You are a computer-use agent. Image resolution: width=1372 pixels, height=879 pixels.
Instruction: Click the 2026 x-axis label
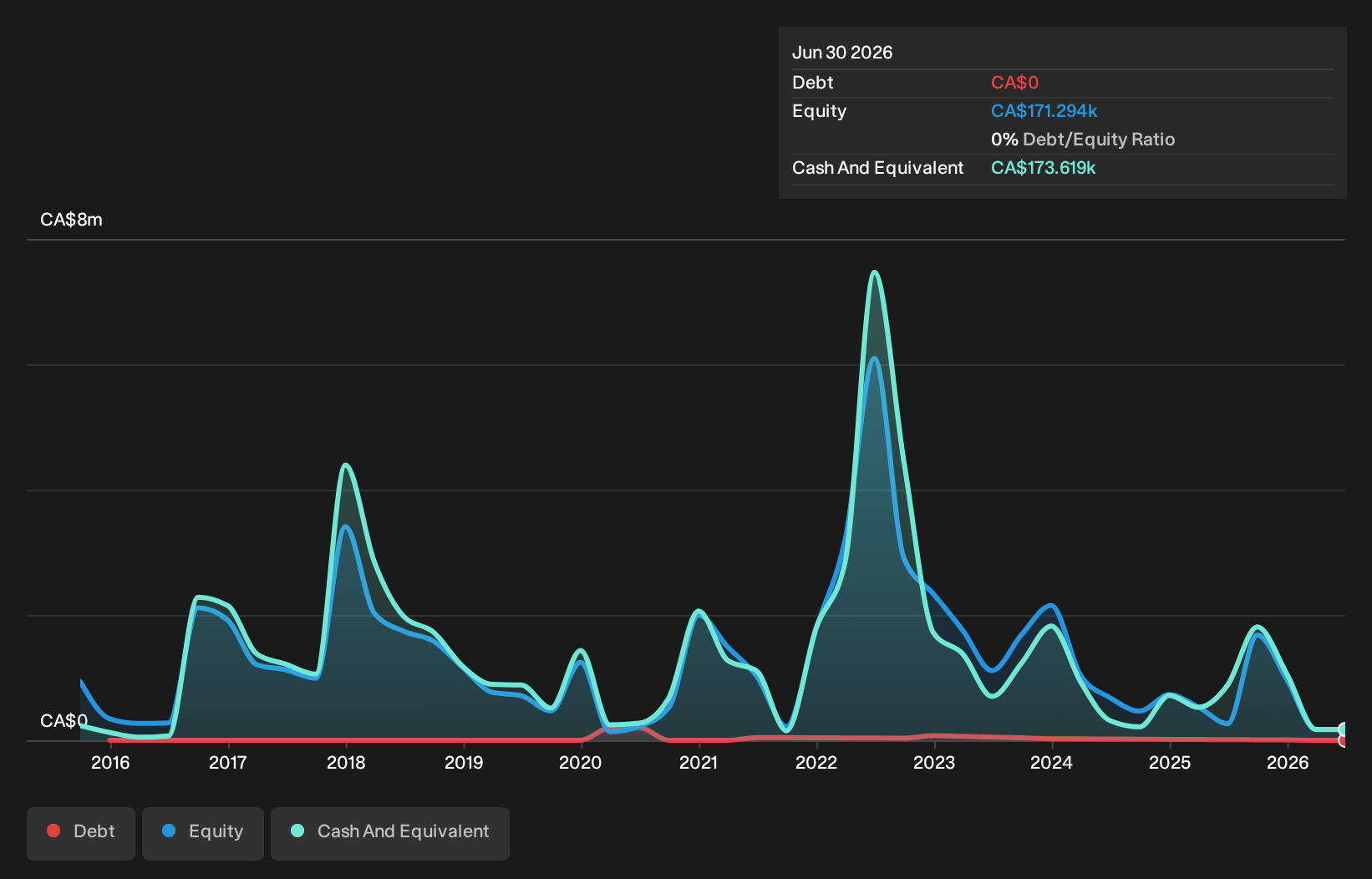1288,762
